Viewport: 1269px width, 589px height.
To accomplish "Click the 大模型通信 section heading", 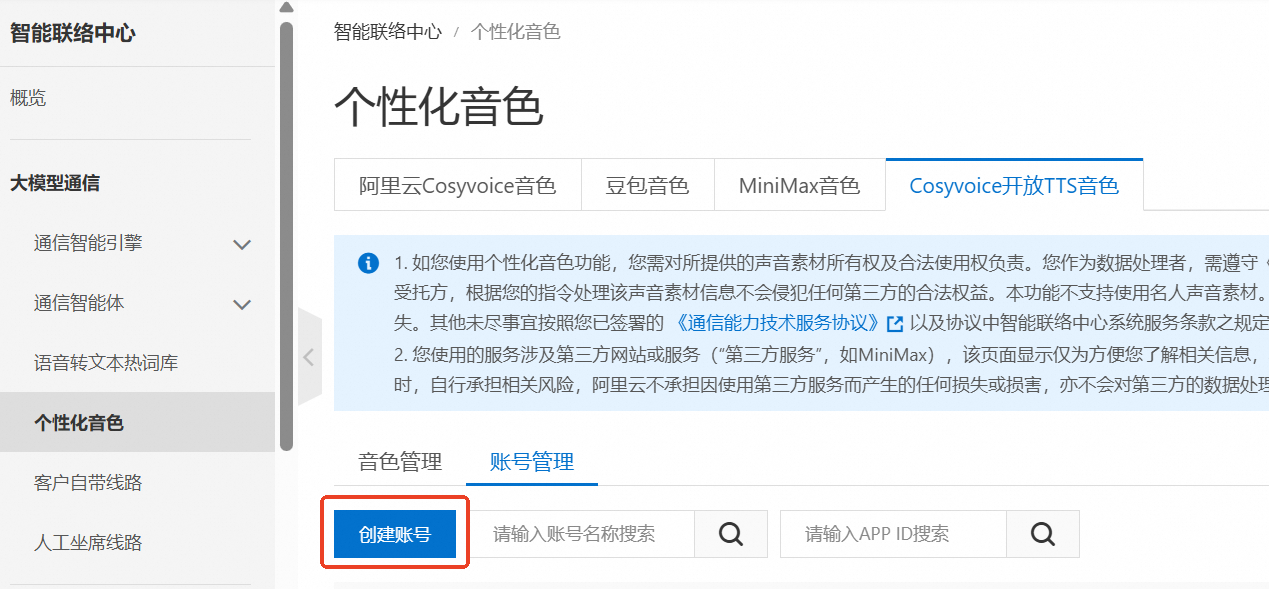I will point(55,183).
